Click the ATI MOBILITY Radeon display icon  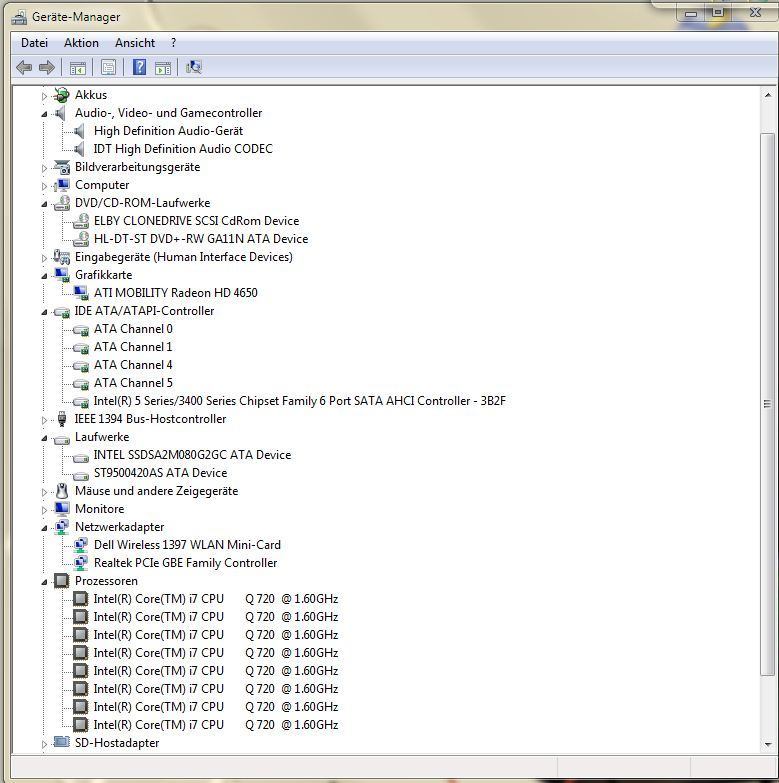[x=81, y=293]
